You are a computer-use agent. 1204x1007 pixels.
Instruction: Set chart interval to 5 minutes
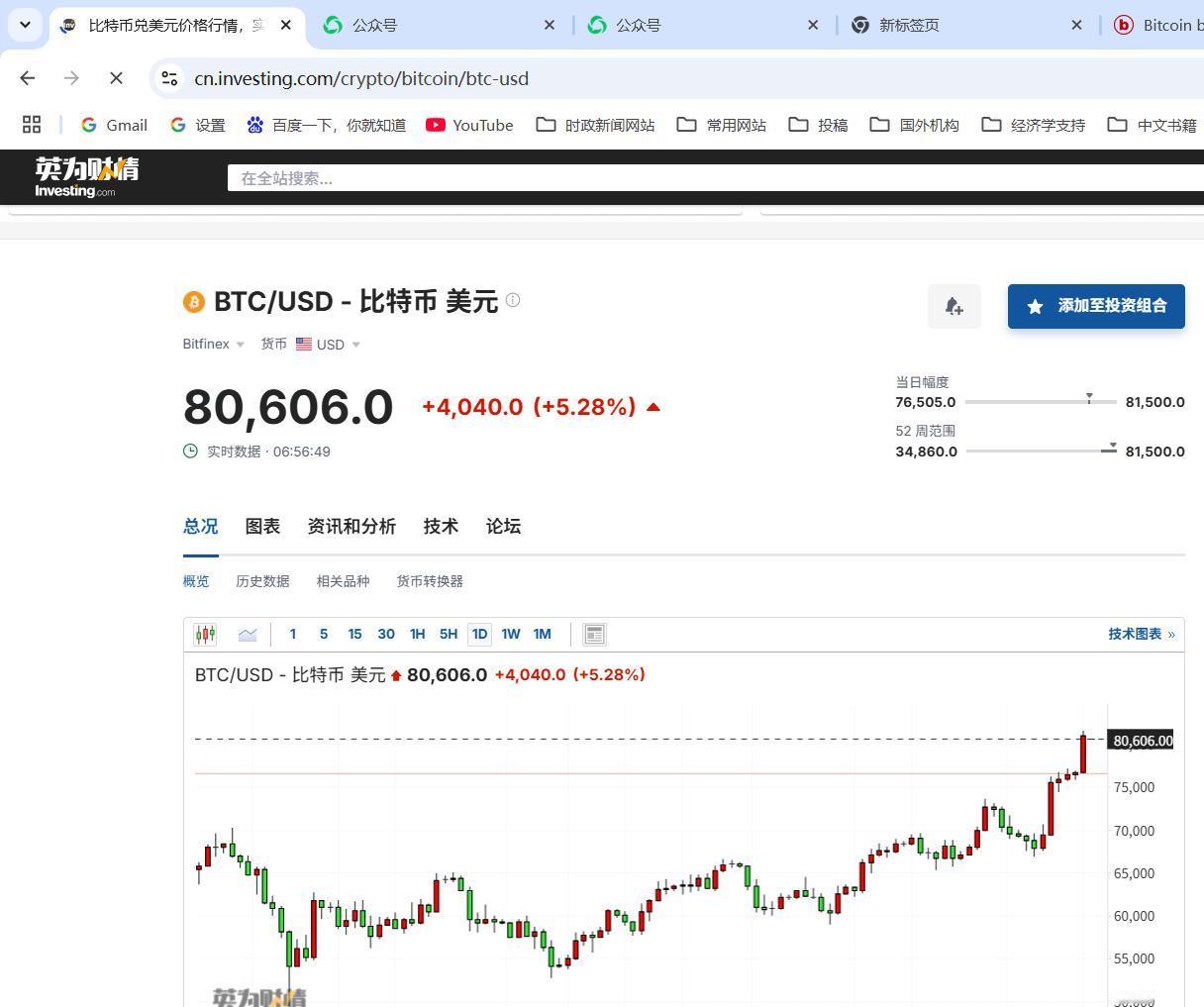(324, 635)
